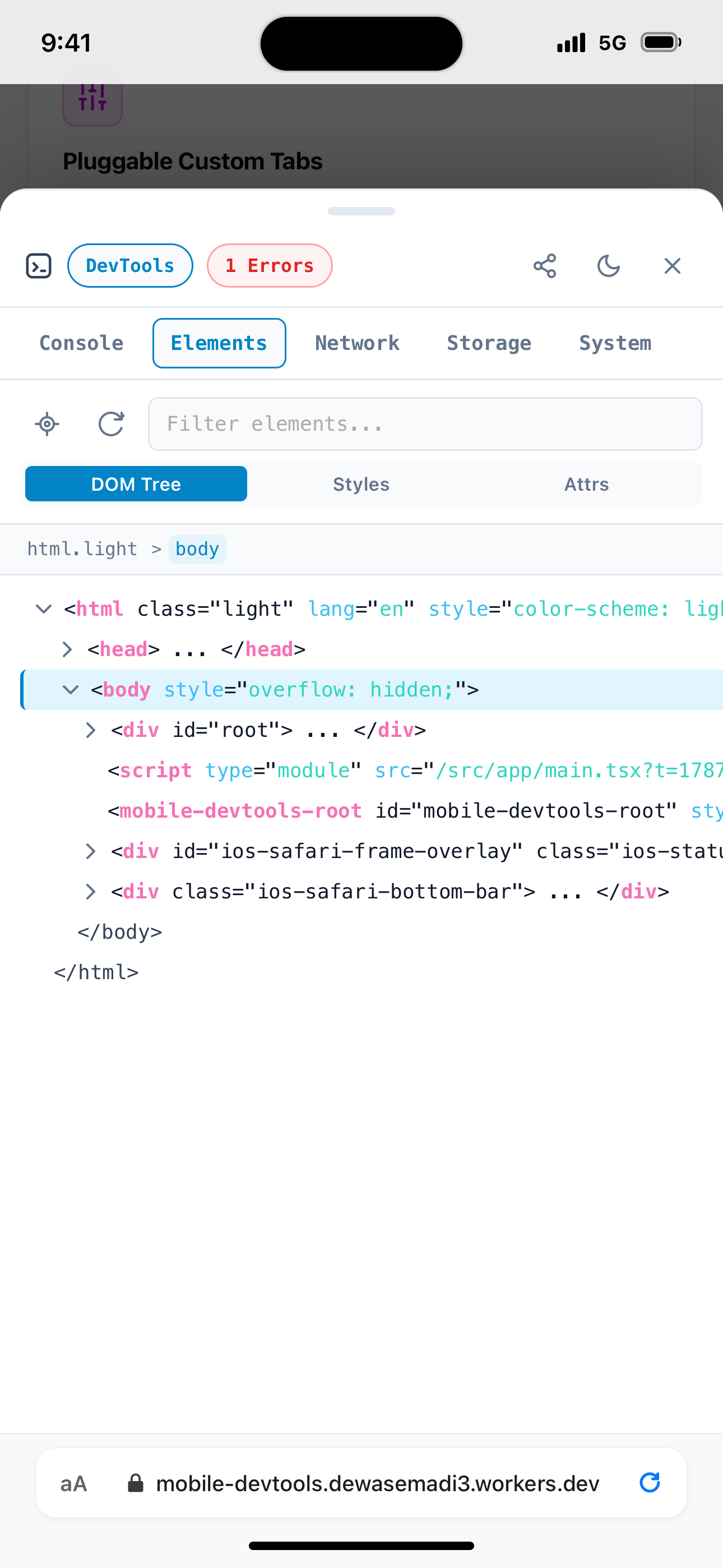Click the DevTools pill button
723x1568 pixels.
coord(130,265)
